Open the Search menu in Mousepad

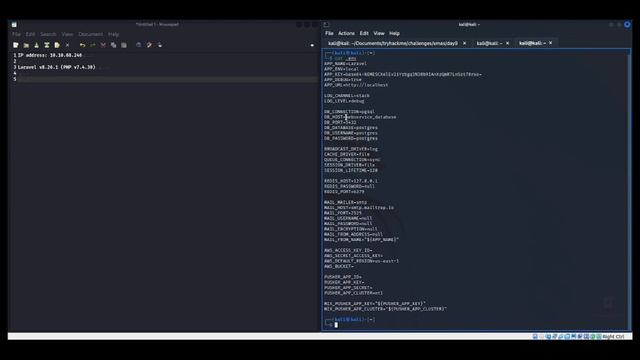pos(48,34)
